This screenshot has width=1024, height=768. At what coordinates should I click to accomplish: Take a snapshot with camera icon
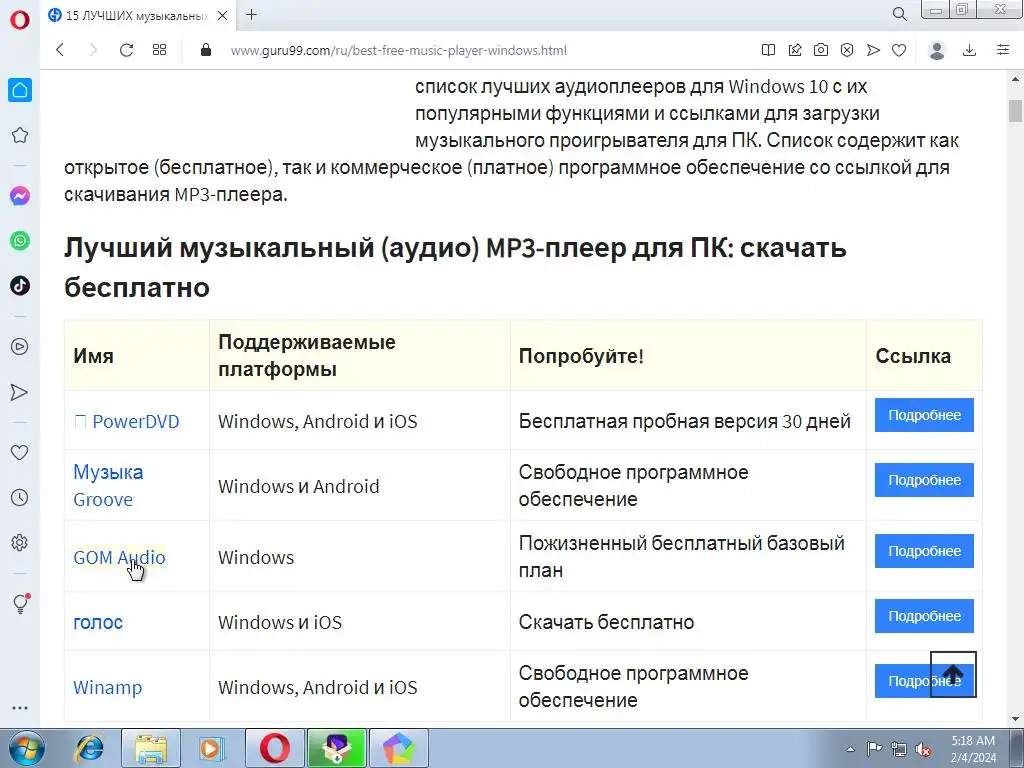[821, 50]
